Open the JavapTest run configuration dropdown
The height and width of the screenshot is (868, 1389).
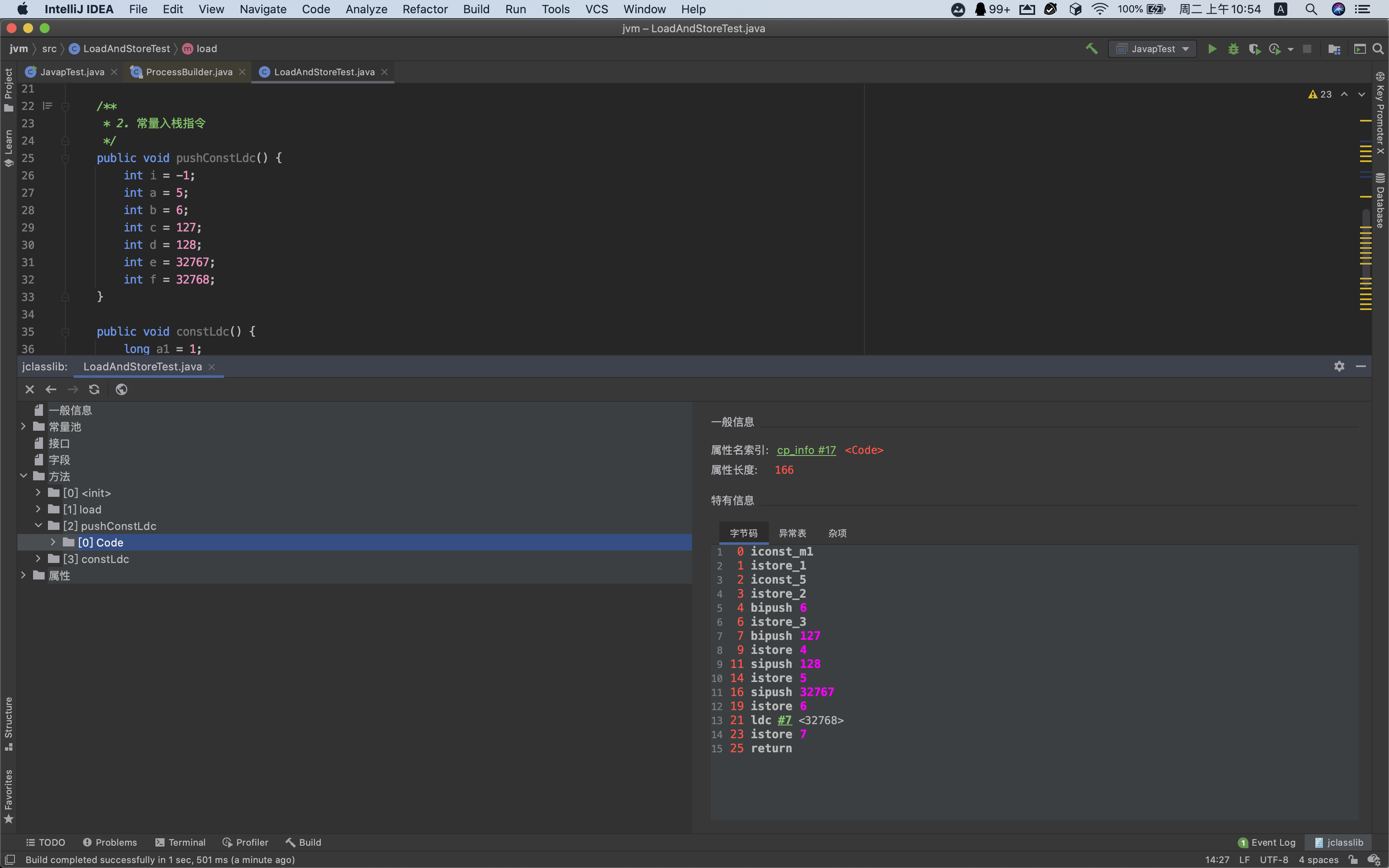point(1153,49)
